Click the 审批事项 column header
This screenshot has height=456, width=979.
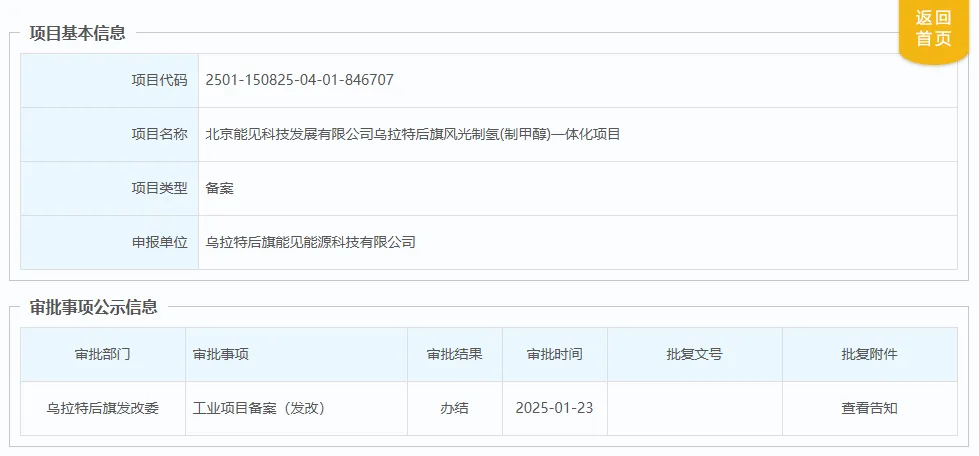[x=297, y=355]
